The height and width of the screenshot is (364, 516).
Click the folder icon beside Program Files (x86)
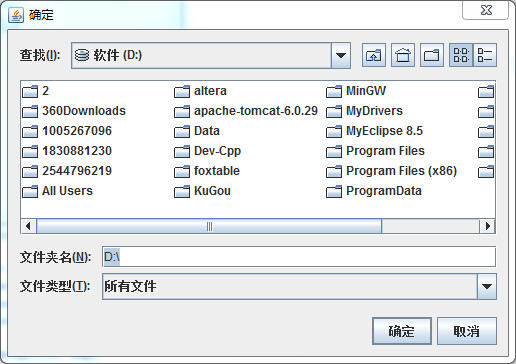[334, 171]
